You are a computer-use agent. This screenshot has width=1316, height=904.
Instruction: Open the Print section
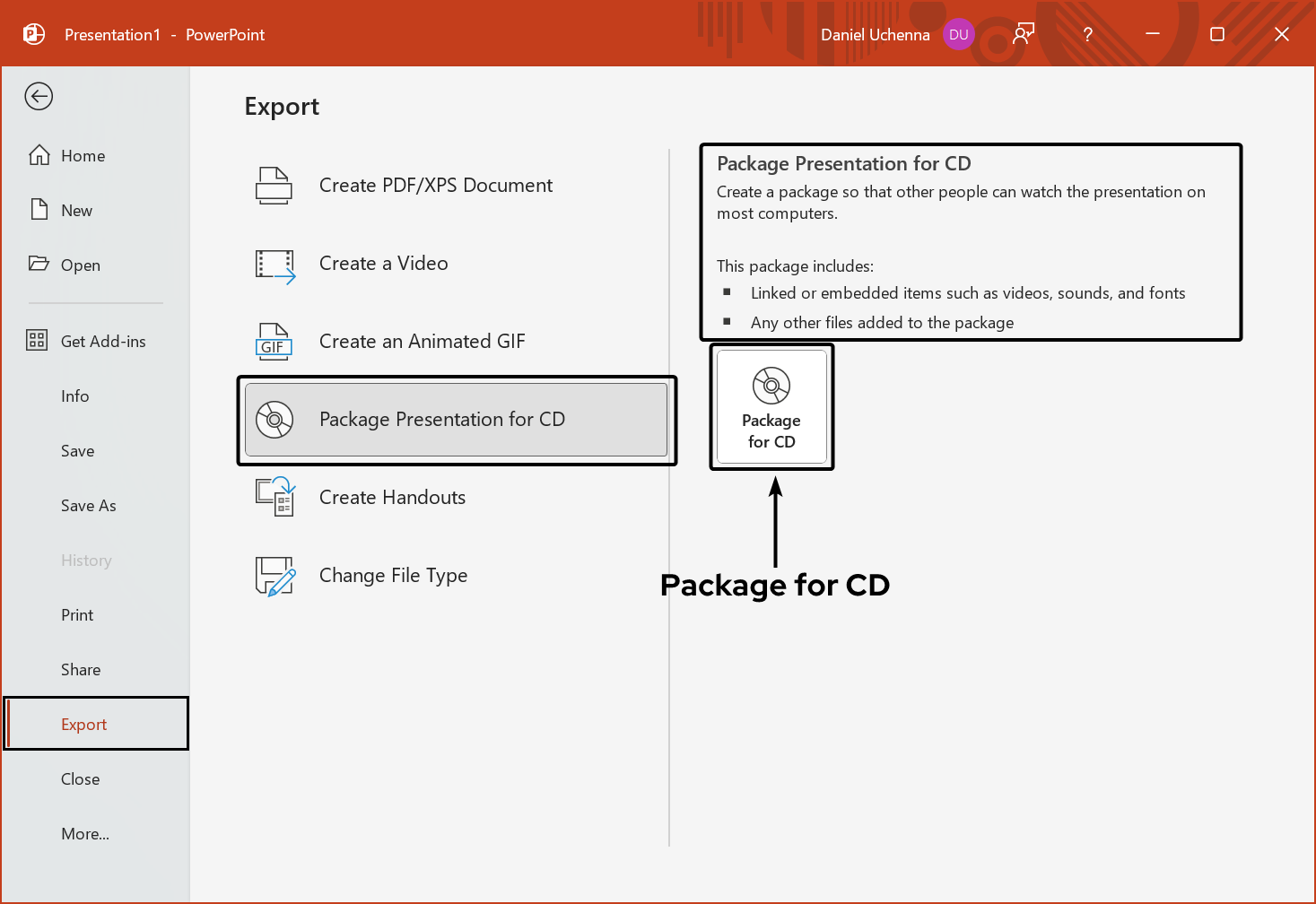[x=77, y=614]
